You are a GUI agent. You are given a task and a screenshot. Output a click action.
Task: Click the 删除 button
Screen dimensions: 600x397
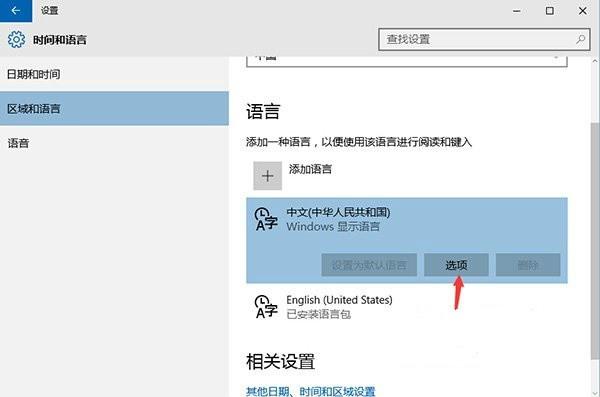click(528, 265)
